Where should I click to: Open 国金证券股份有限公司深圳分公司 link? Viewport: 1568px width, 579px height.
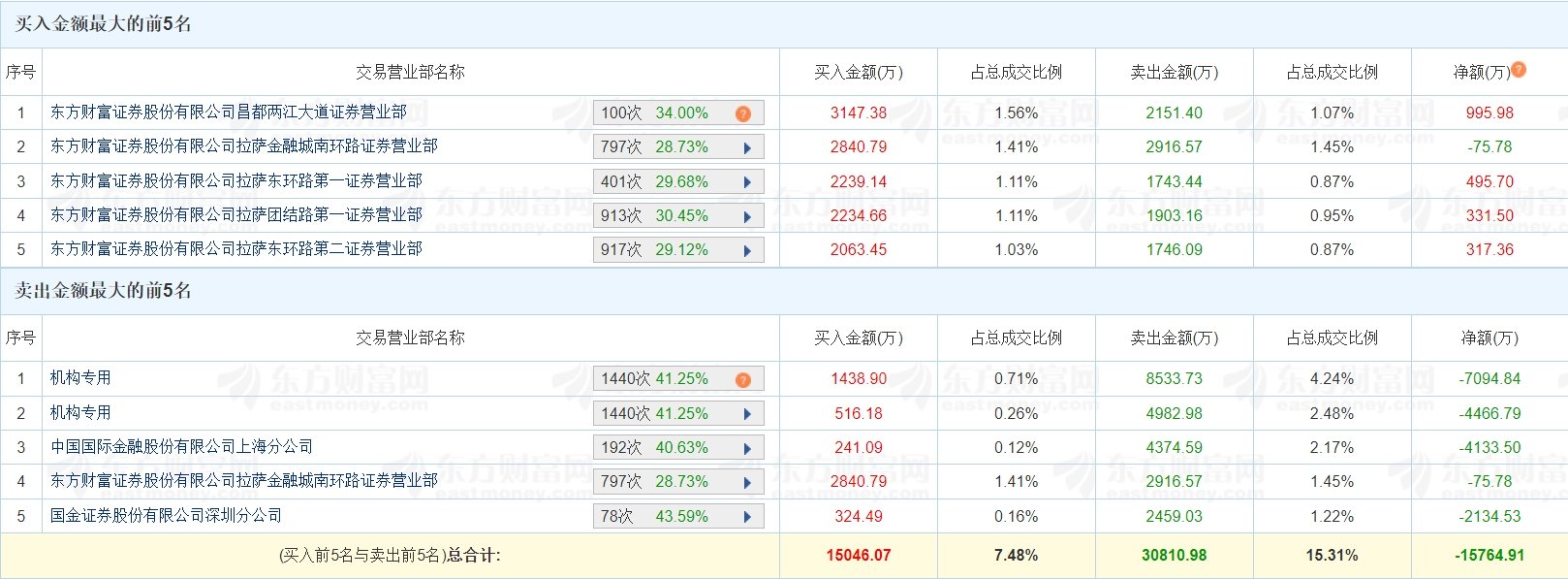167,516
